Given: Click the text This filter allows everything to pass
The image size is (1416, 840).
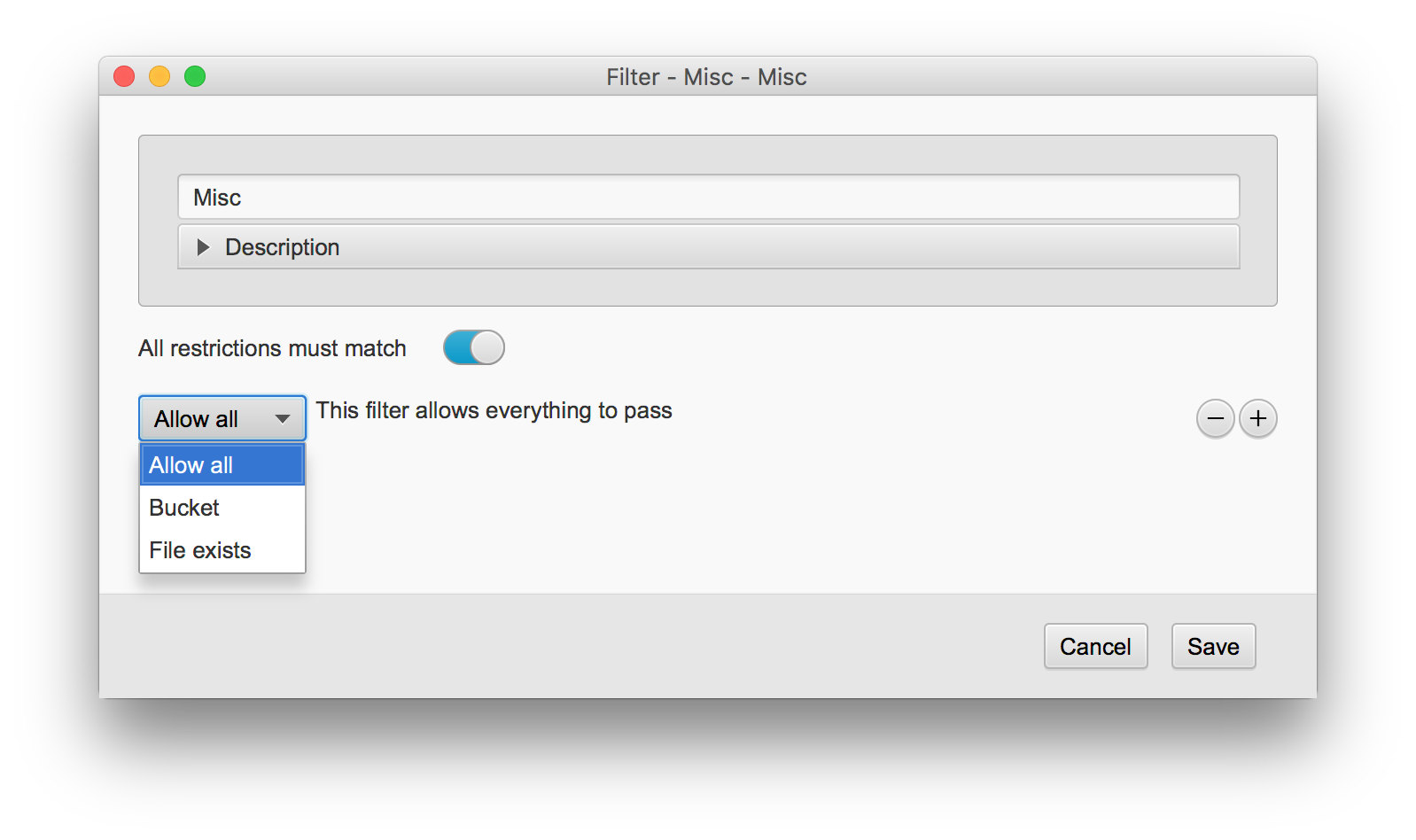Looking at the screenshot, I should coord(494,411).
